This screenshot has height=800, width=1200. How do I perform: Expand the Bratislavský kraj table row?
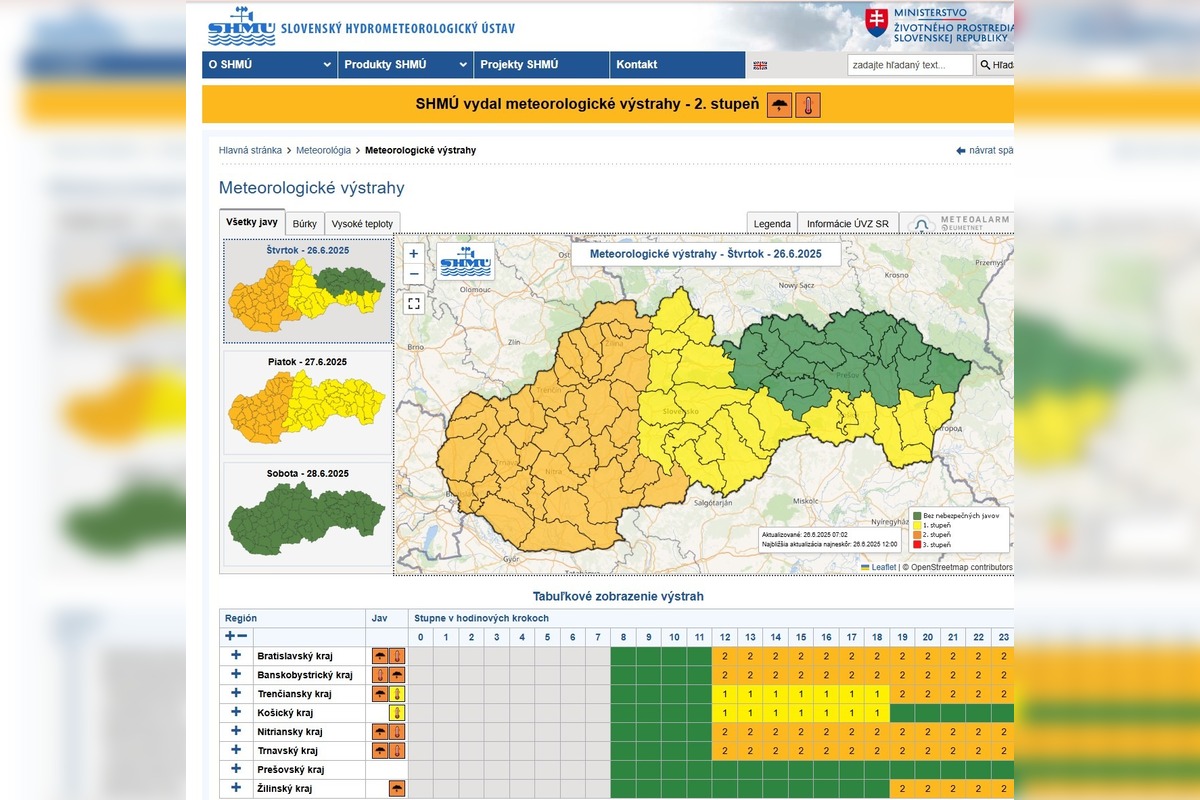point(234,655)
